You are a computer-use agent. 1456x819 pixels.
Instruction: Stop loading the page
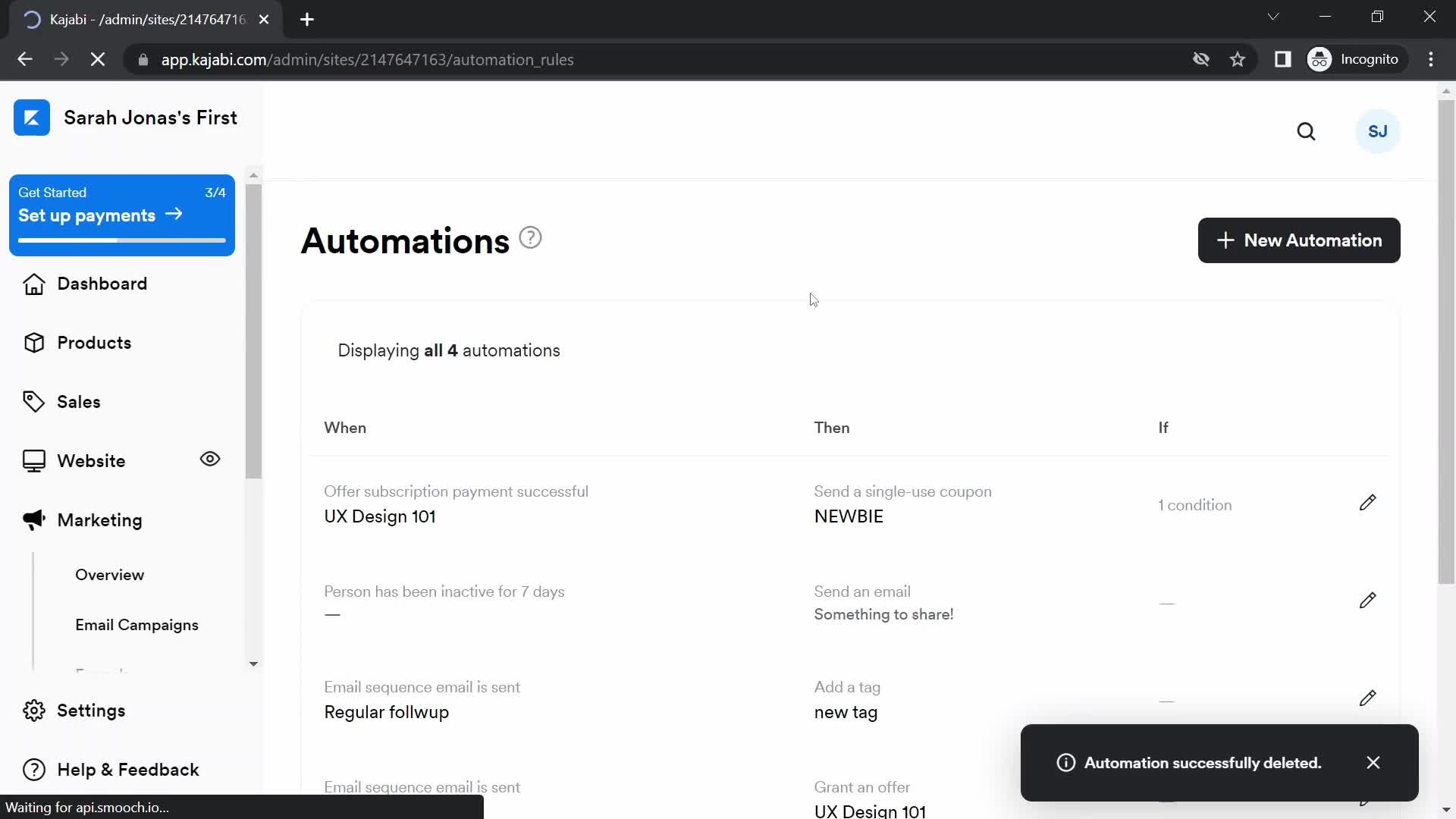tap(98, 59)
